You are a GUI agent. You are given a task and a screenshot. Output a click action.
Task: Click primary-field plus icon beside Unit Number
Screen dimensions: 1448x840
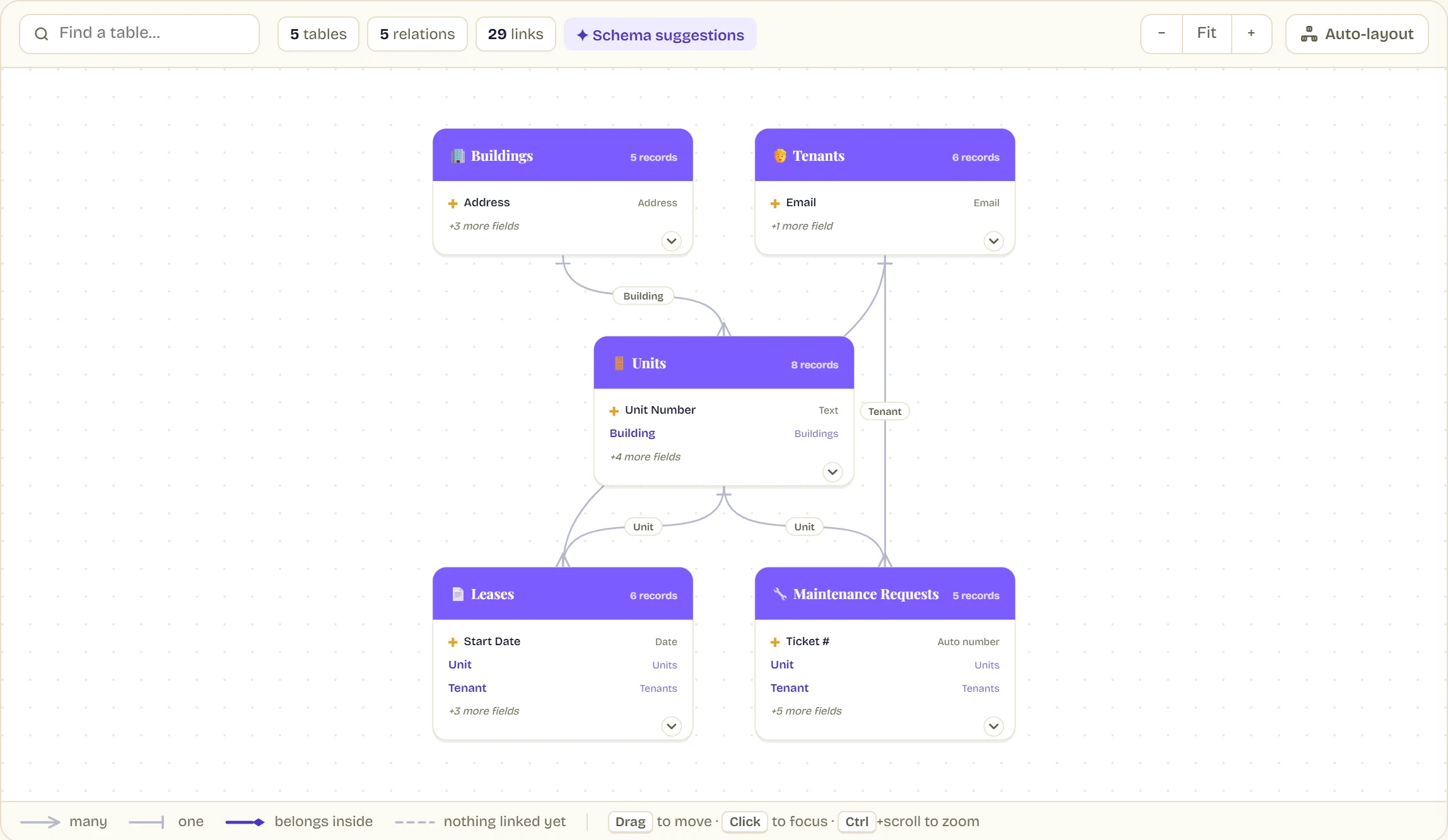pyautogui.click(x=614, y=411)
